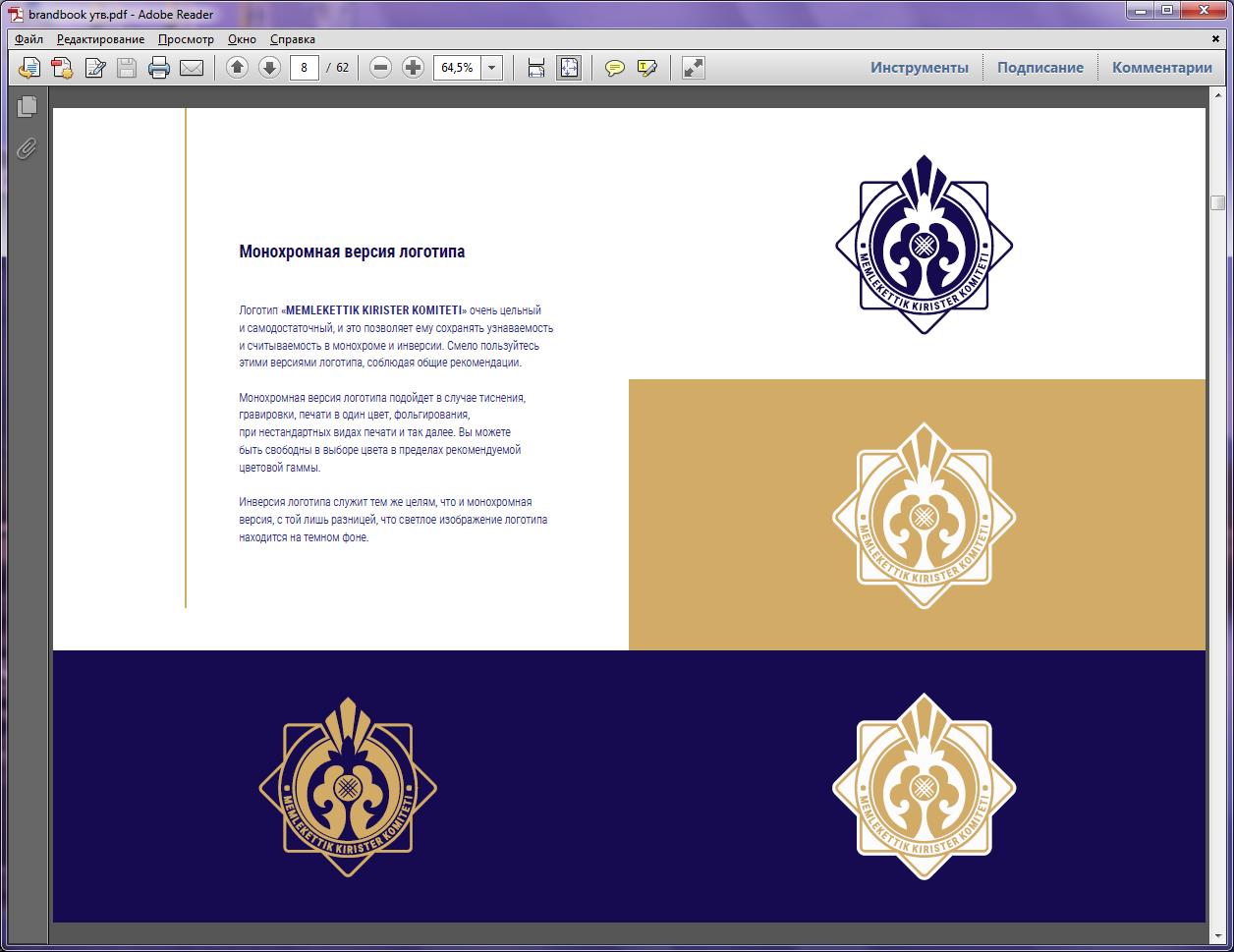1234x952 pixels.
Task: Click the gold outline logo on navy
Action: tap(348, 787)
